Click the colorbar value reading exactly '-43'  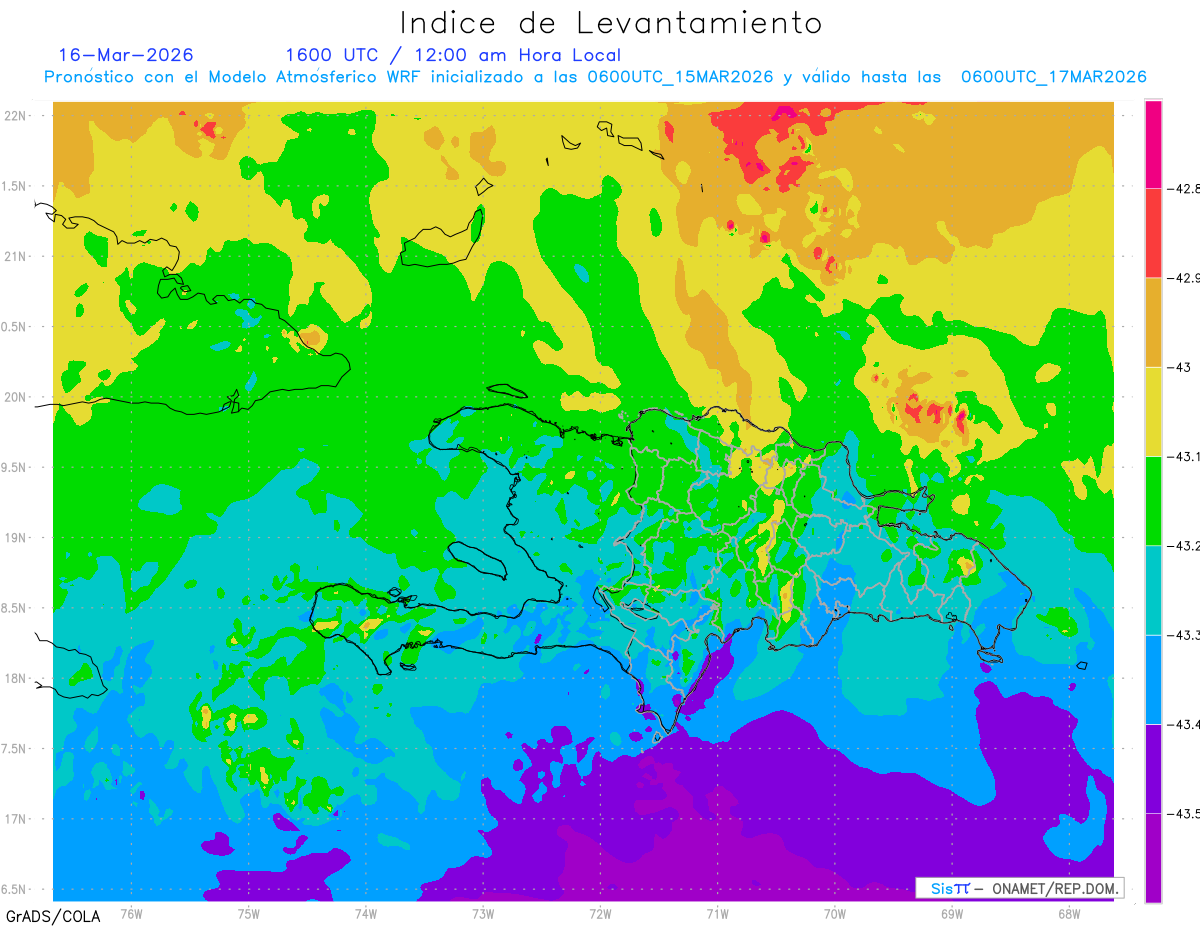1179,367
